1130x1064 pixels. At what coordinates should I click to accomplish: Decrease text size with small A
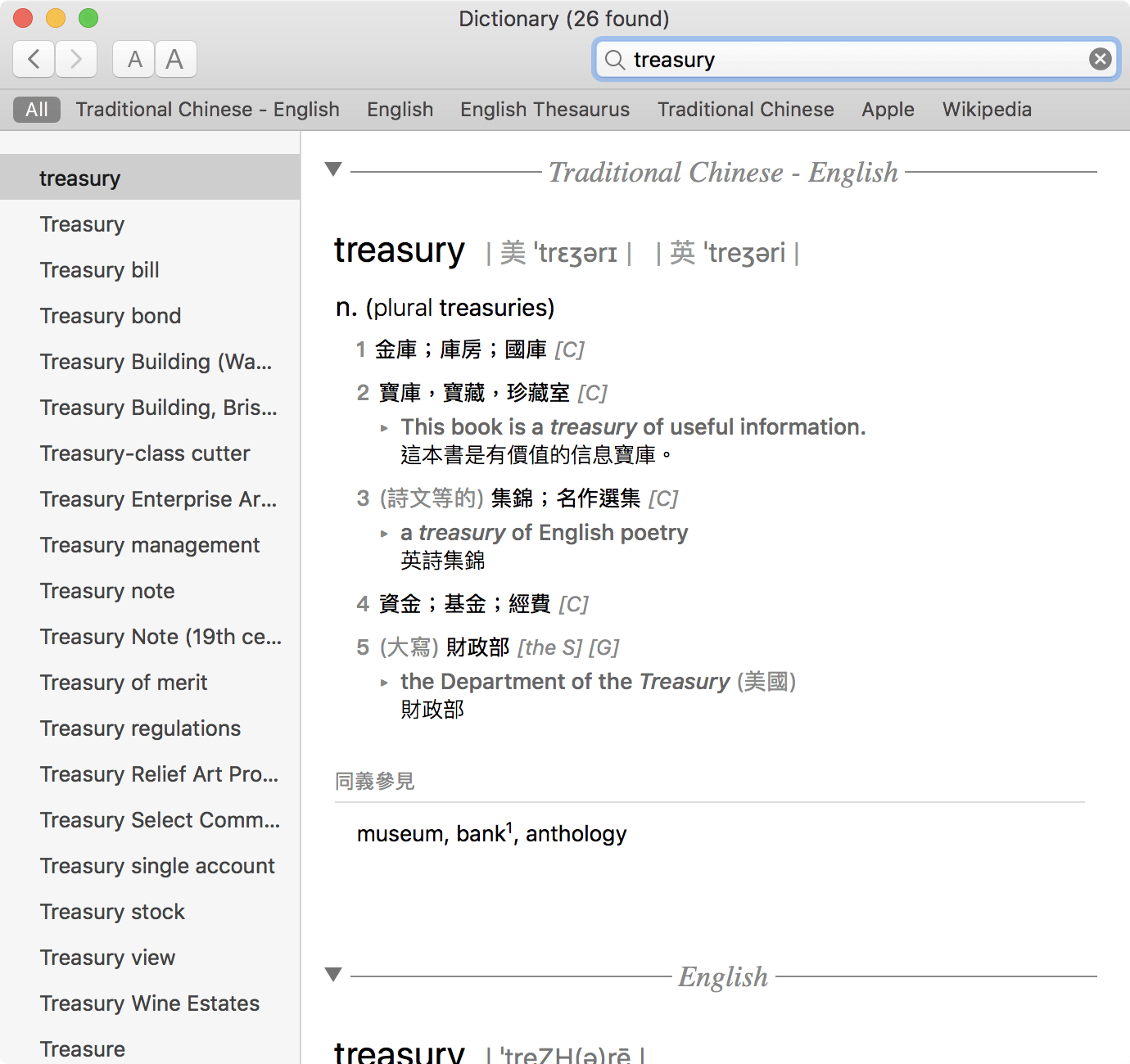coord(134,59)
